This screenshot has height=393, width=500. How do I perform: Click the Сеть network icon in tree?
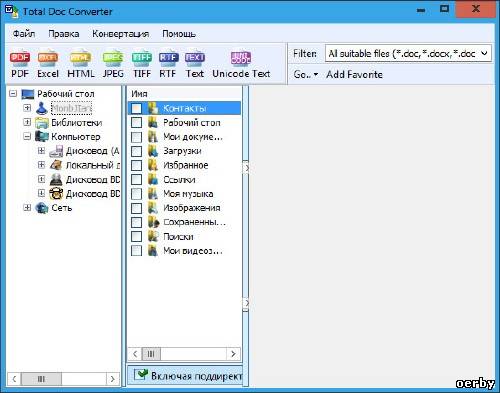click(42, 208)
